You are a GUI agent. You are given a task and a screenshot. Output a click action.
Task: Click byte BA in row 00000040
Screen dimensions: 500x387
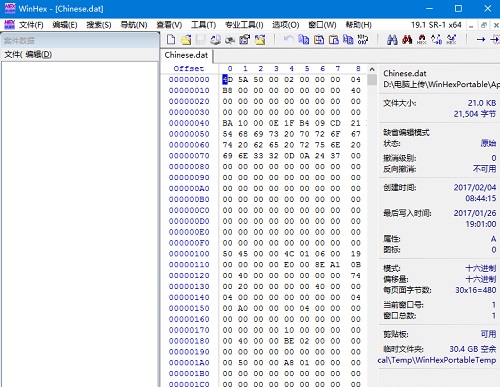[228, 123]
